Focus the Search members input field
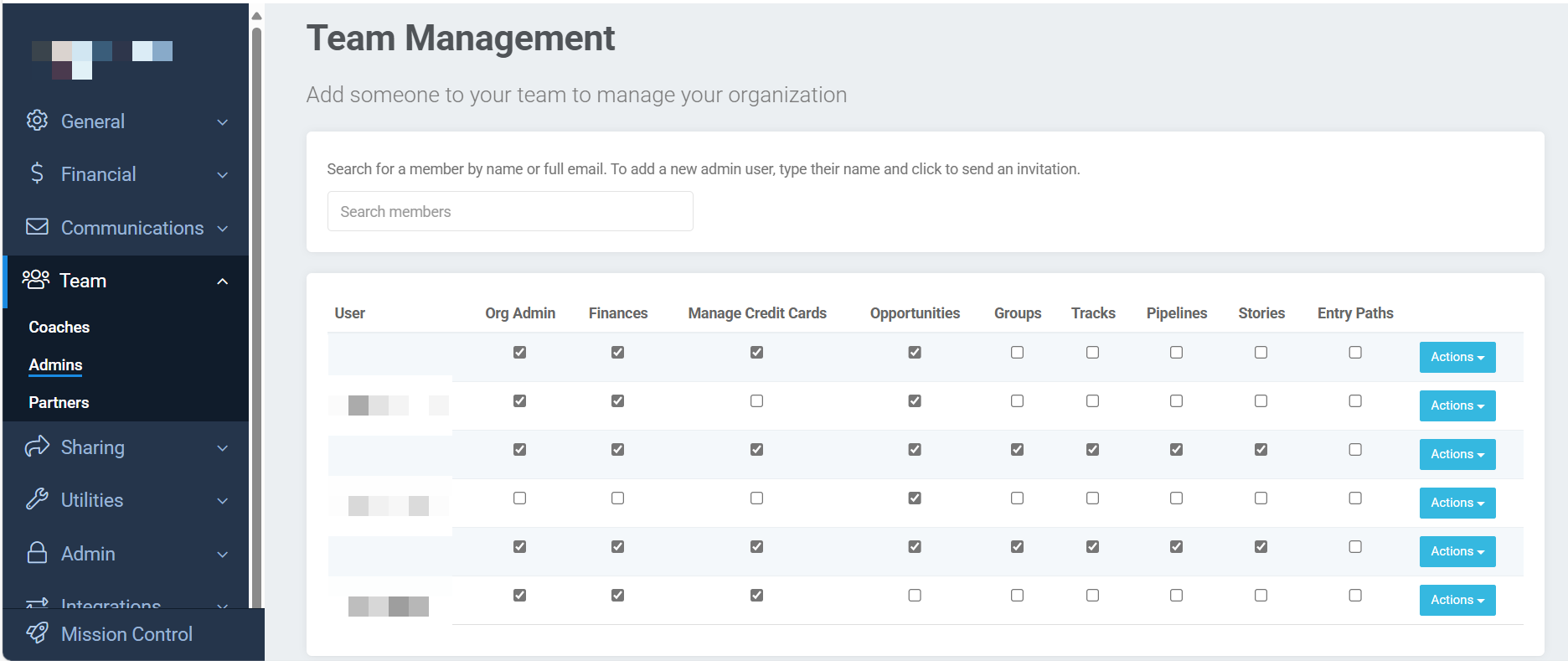1568x661 pixels. pos(509,211)
